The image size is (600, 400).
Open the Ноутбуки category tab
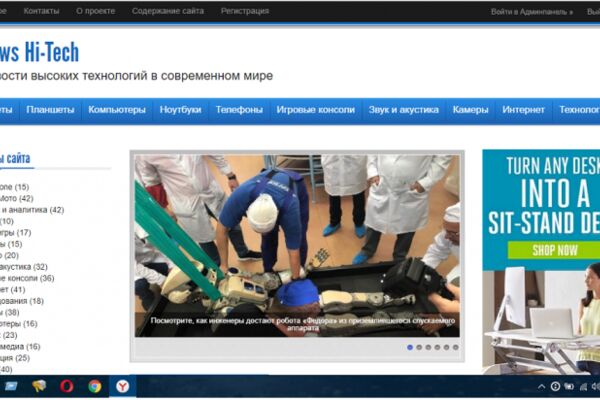(x=180, y=110)
